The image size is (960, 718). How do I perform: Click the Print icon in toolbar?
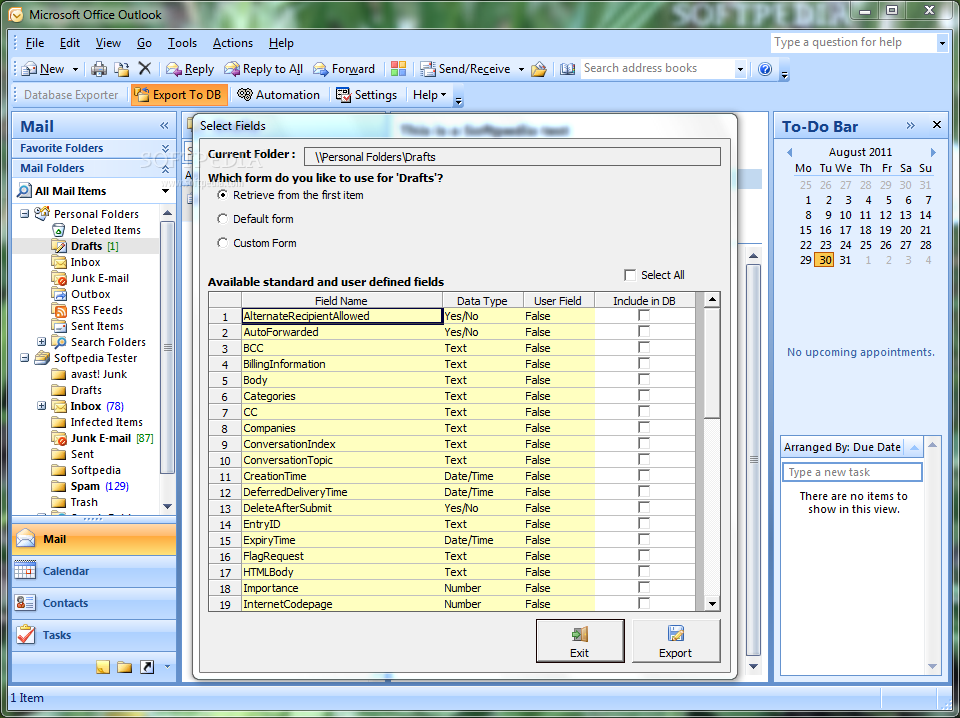(x=99, y=69)
